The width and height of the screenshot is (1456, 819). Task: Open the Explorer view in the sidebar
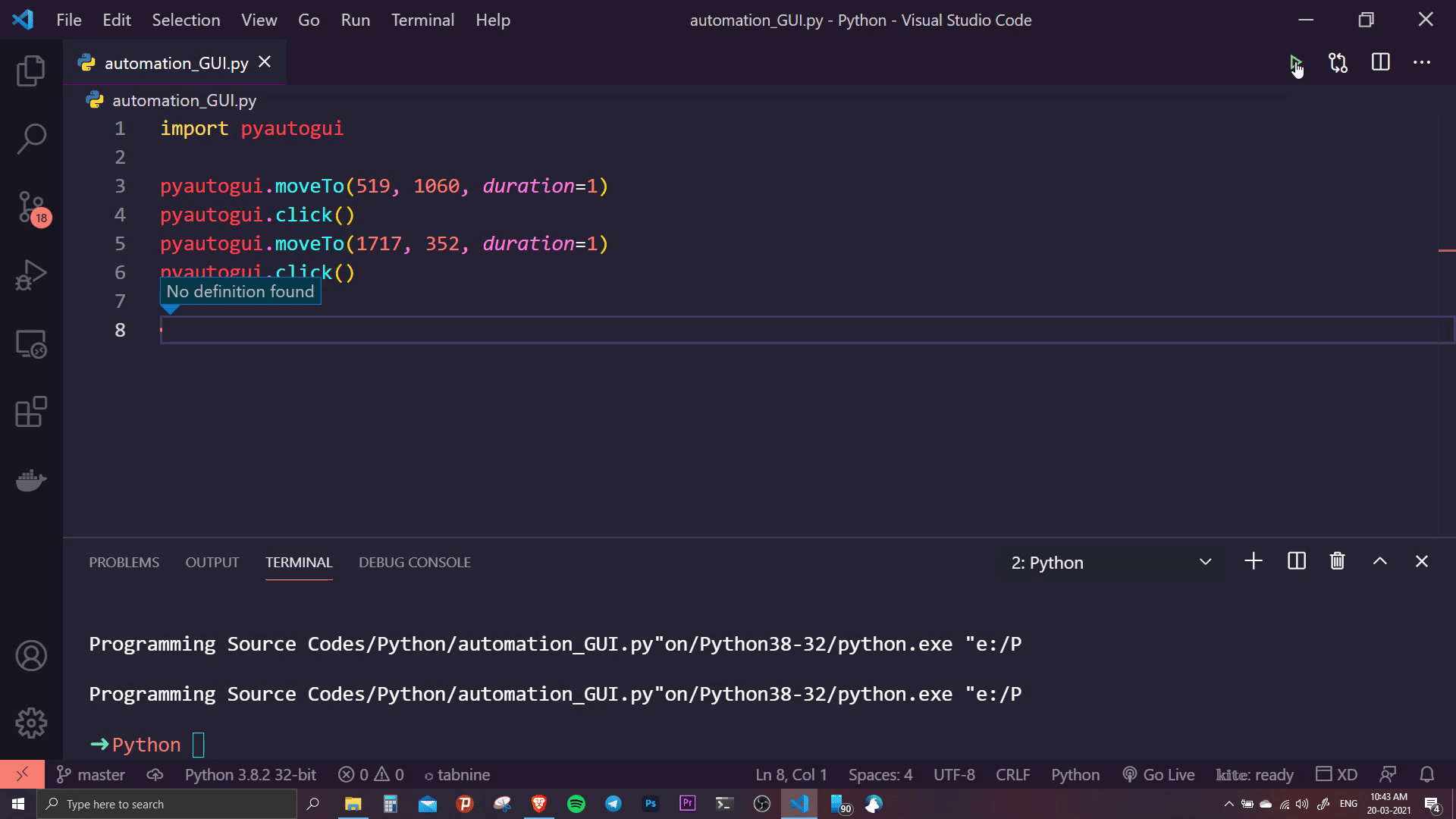(x=31, y=71)
